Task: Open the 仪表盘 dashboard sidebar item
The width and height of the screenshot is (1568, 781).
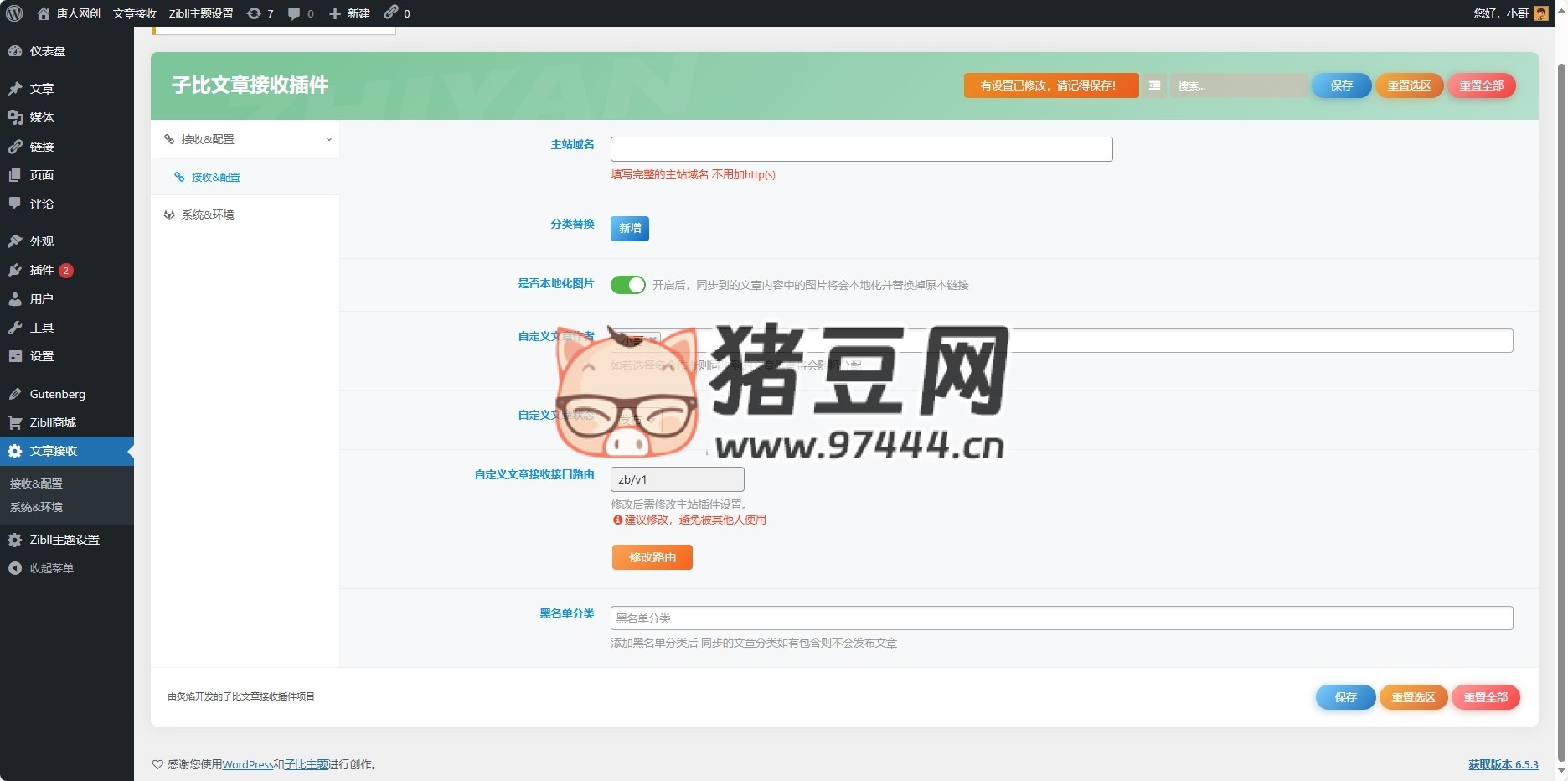Action: (47, 51)
